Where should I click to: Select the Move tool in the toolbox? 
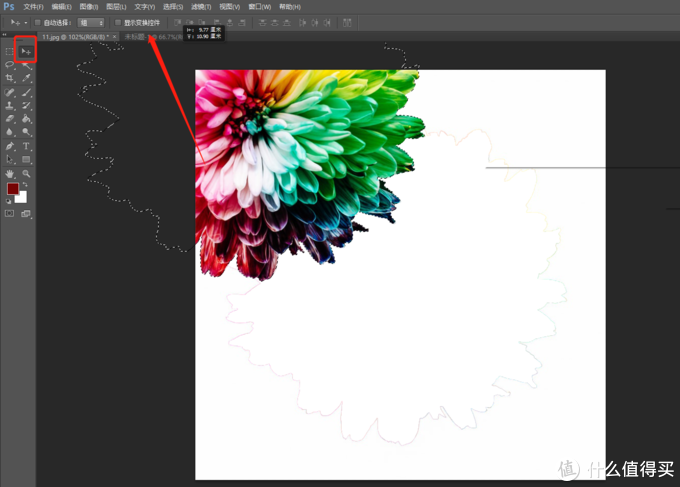pyautogui.click(x=26, y=52)
